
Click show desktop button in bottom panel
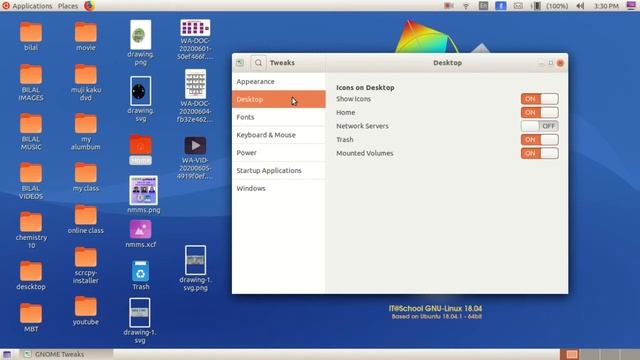pos(7,354)
